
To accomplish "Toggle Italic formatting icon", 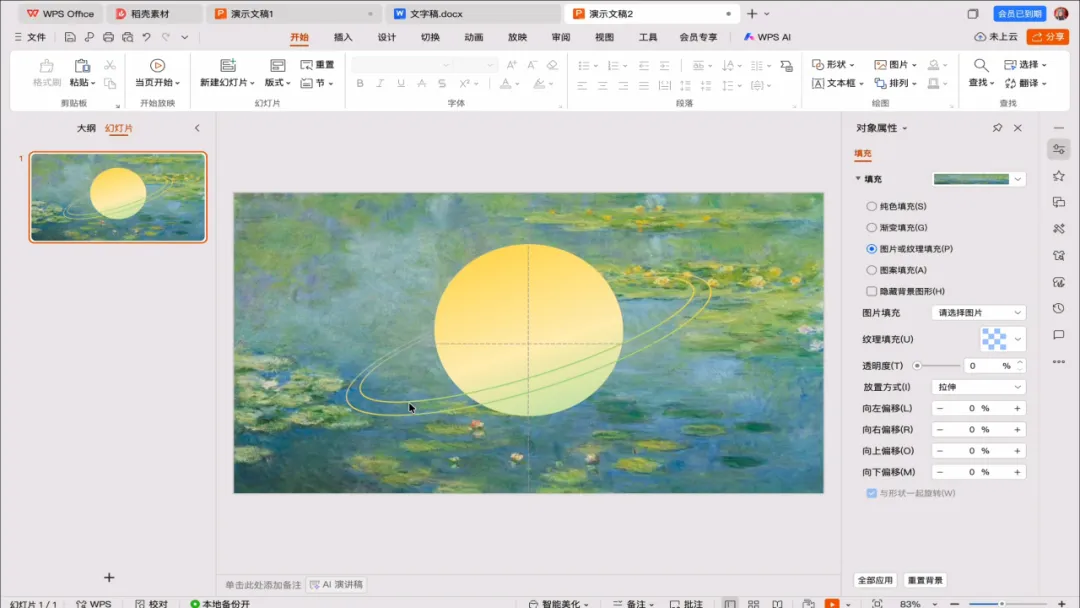I will (380, 83).
